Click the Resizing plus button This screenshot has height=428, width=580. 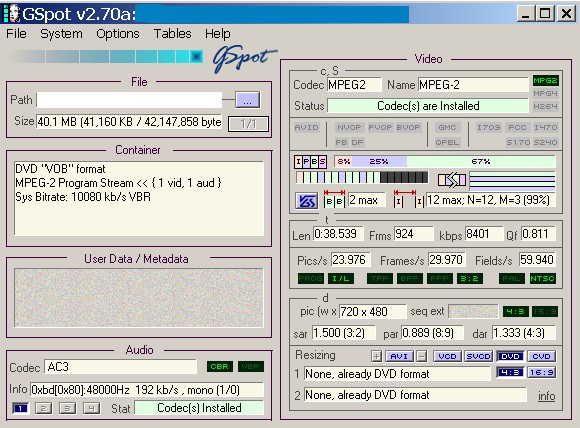tap(377, 356)
